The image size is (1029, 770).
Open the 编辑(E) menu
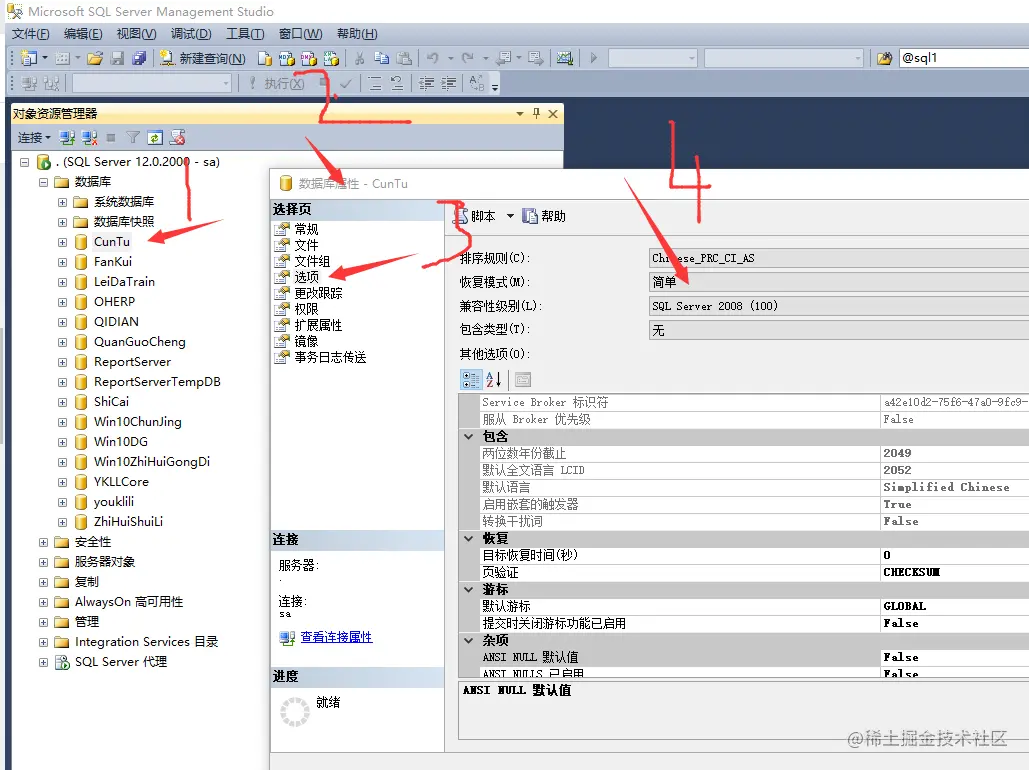click(83, 34)
